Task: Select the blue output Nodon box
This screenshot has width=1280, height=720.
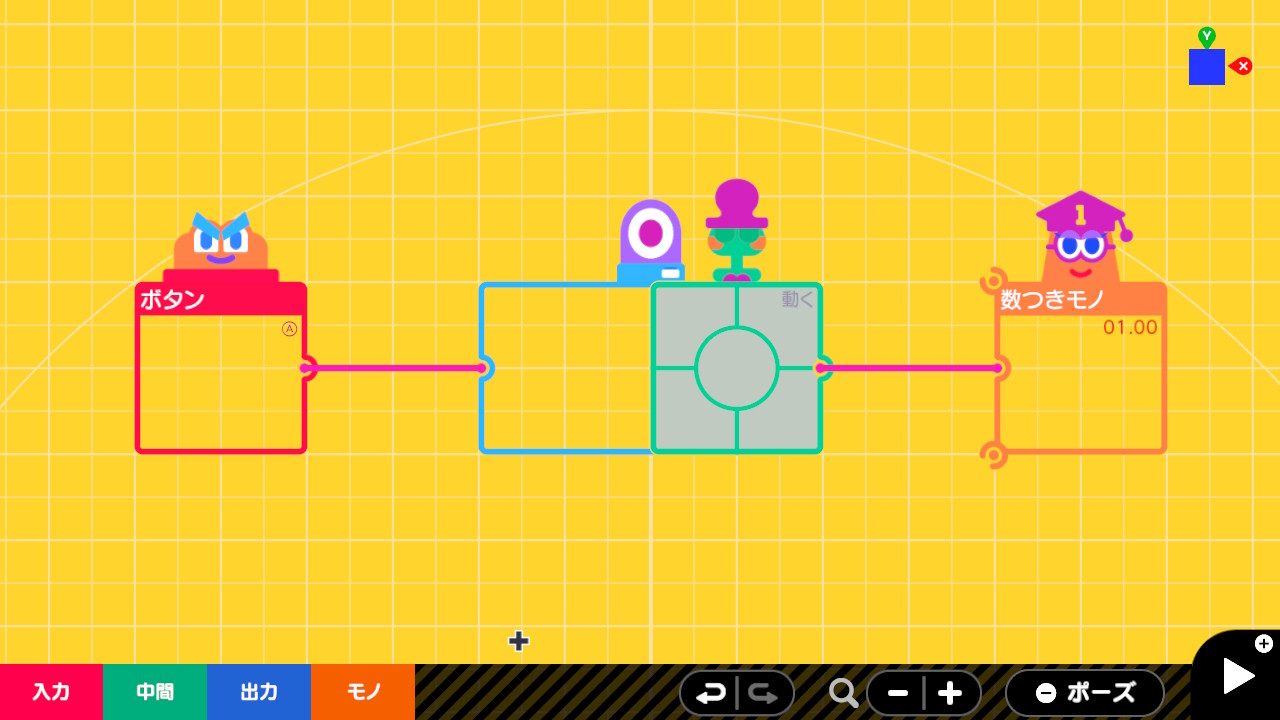Action: tap(566, 368)
